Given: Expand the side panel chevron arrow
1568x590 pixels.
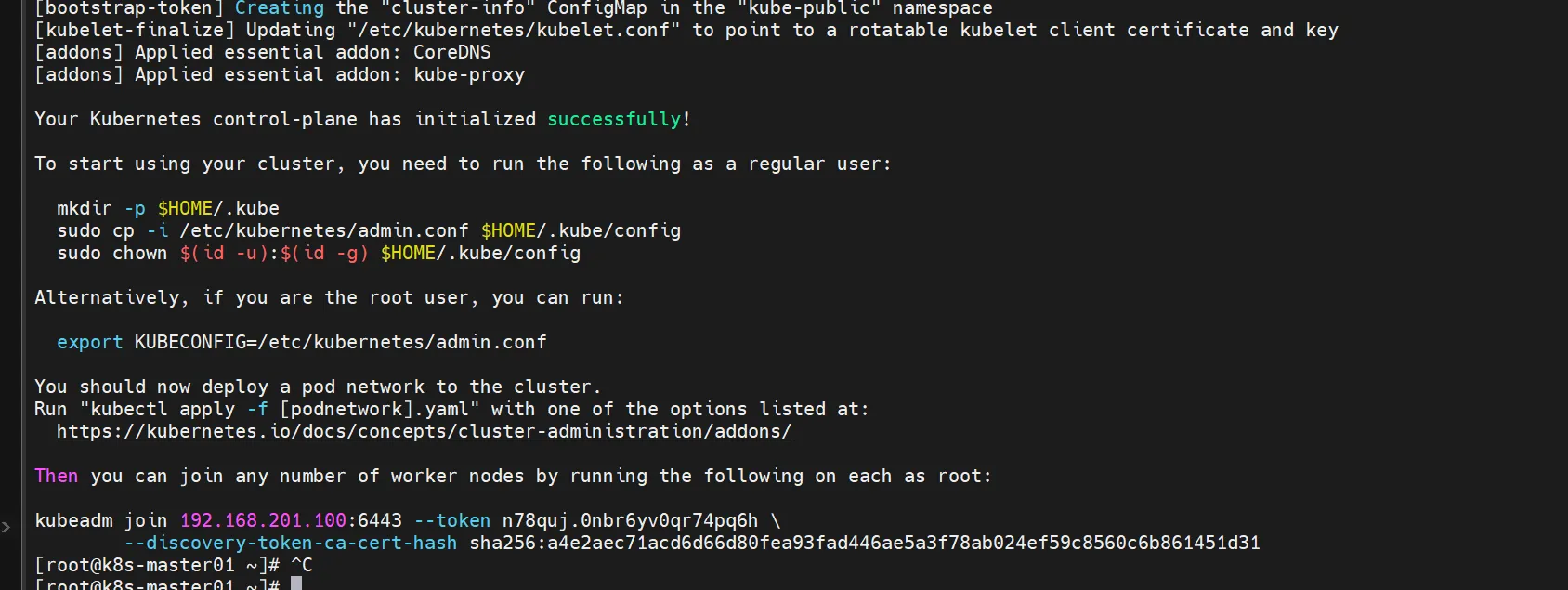Looking at the screenshot, I should (x=7, y=527).
